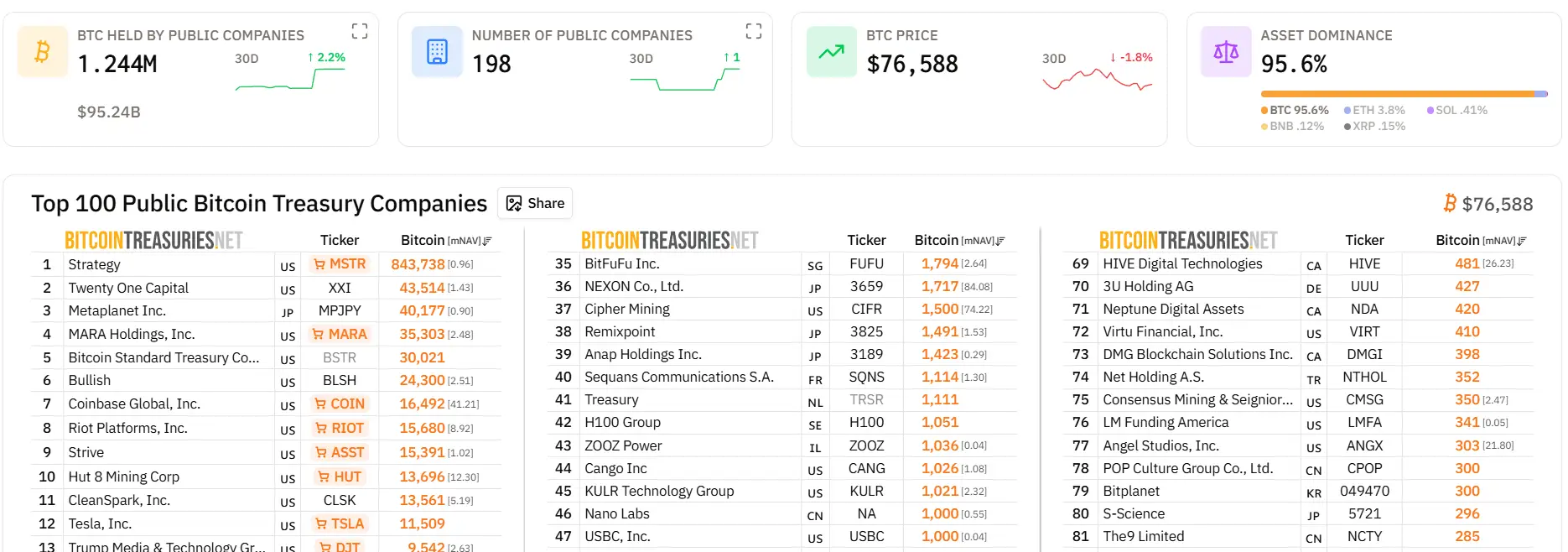This screenshot has width=1568, height=552.
Task: Select CleanSpark, Inc. company name
Action: tap(119, 500)
